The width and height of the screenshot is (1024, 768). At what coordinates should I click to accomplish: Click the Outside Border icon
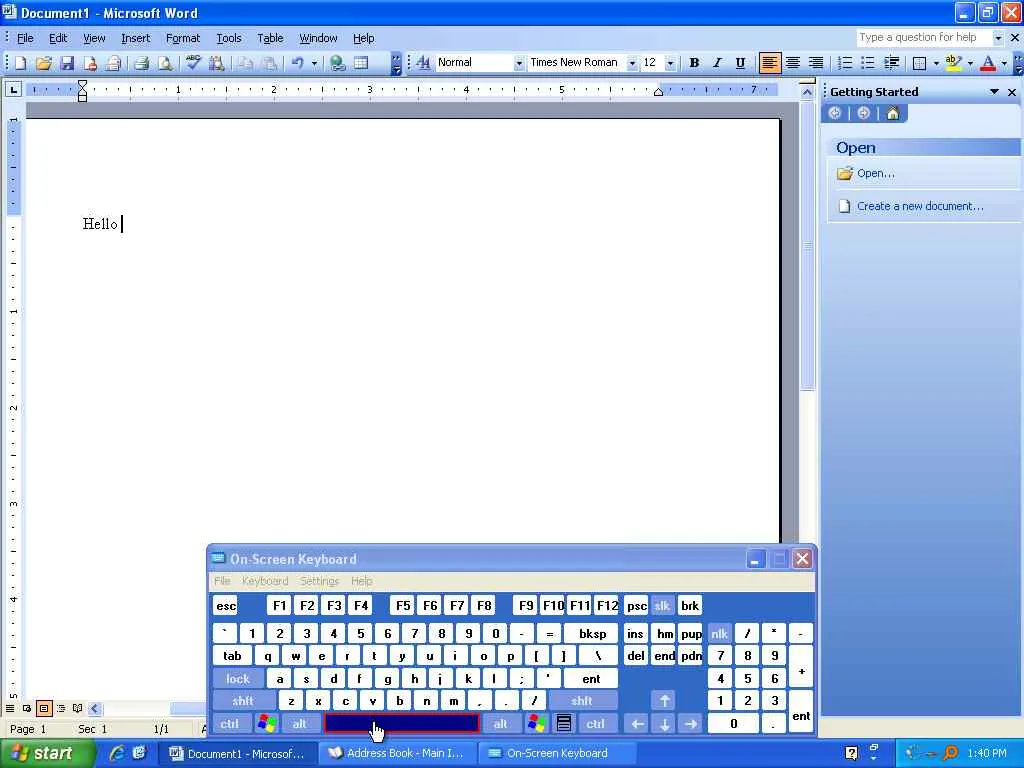point(919,63)
